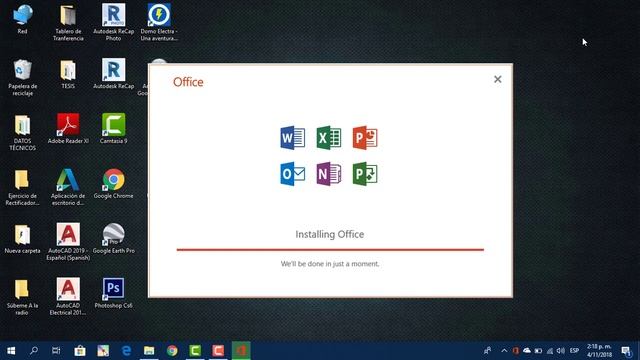
Task: Click the Word icon in Office installer
Action: pyautogui.click(x=293, y=138)
